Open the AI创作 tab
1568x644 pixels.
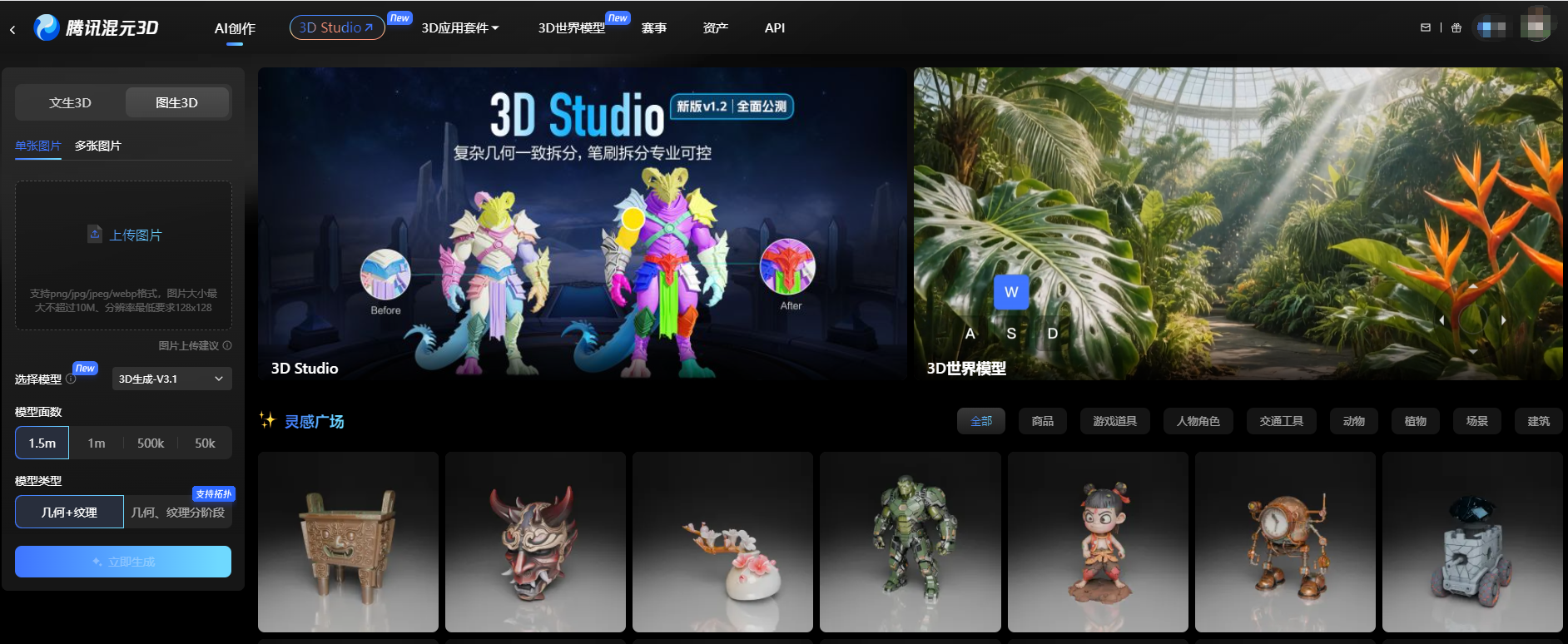235,28
